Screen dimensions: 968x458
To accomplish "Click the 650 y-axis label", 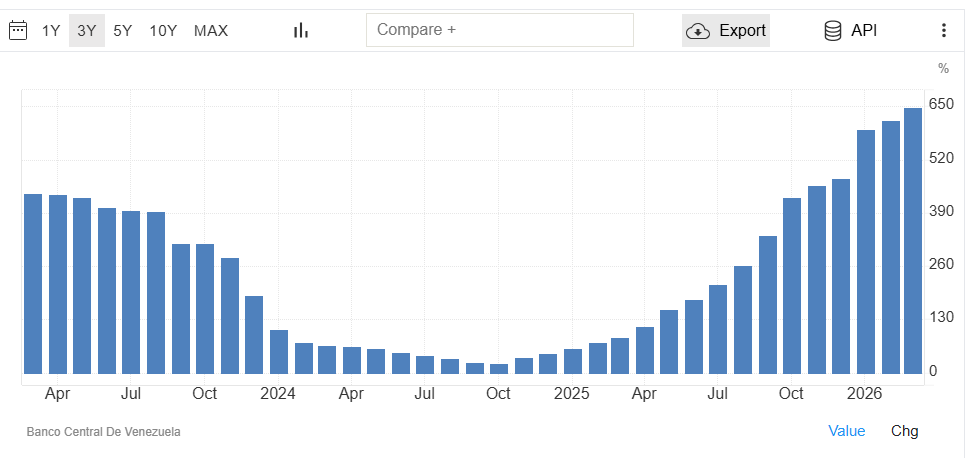I will pyautogui.click(x=941, y=103).
